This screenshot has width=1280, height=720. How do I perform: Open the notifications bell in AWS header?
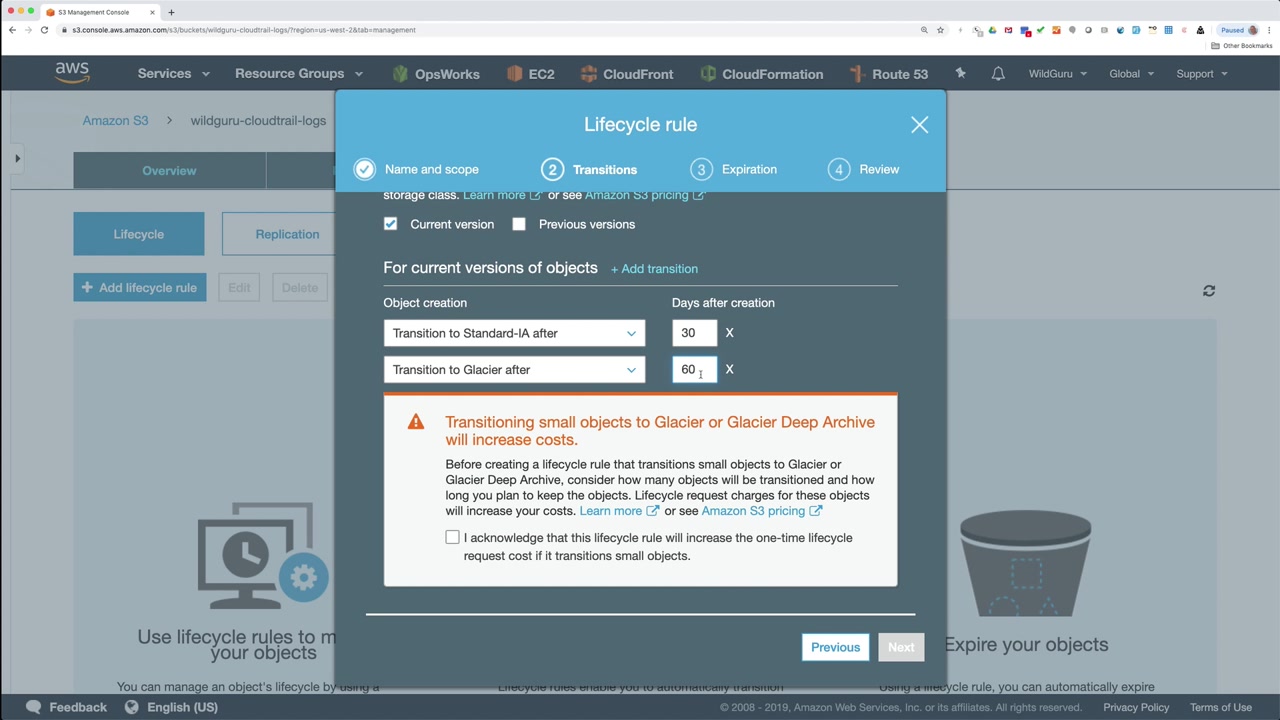998,74
